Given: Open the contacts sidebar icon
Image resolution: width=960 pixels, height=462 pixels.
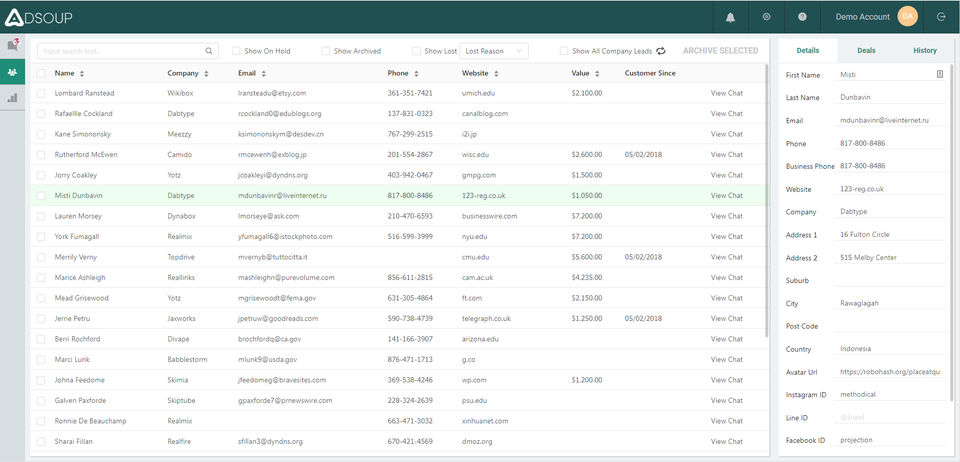Looking at the screenshot, I should point(12,72).
